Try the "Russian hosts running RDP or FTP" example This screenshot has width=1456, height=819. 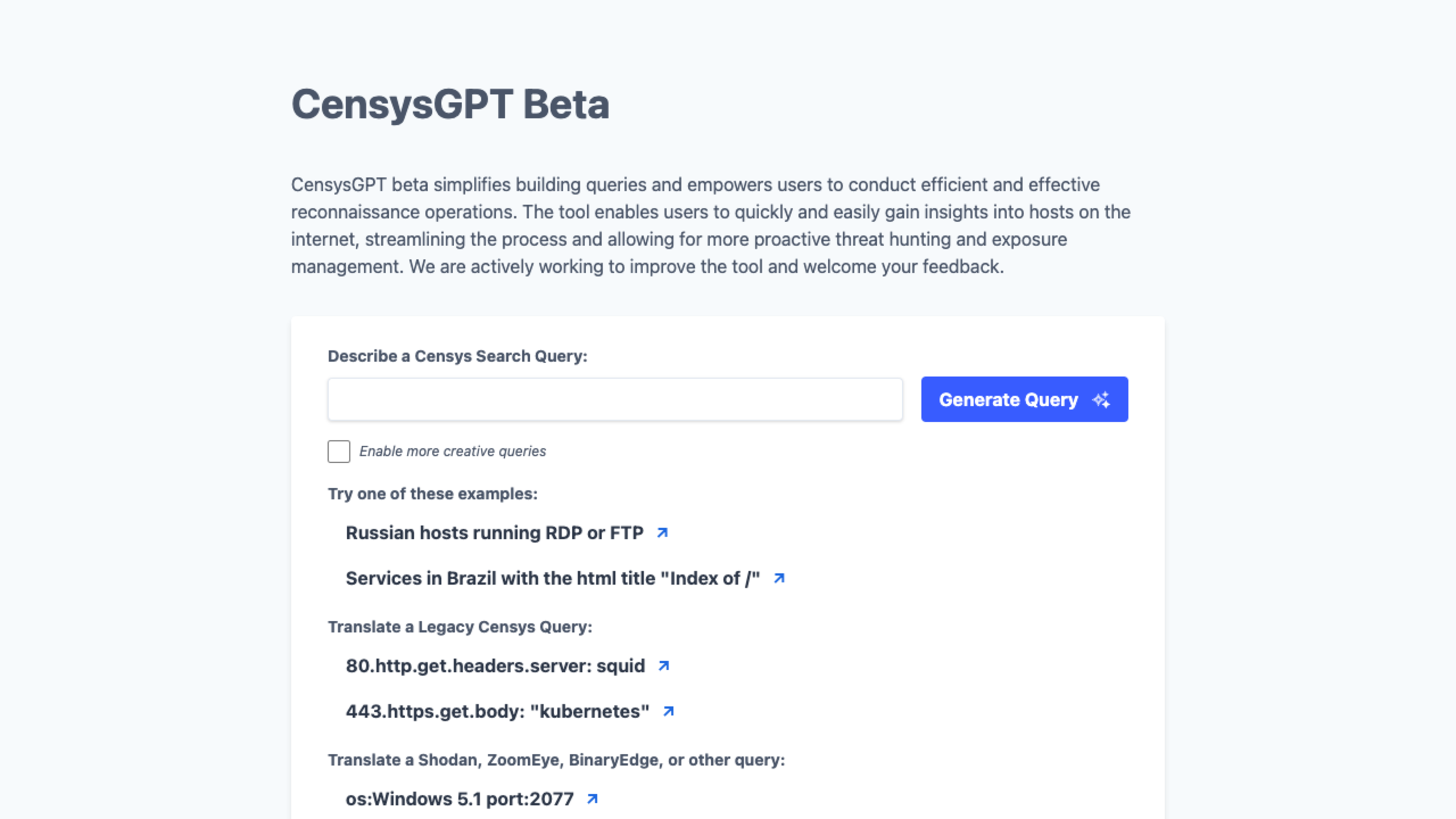tap(494, 532)
